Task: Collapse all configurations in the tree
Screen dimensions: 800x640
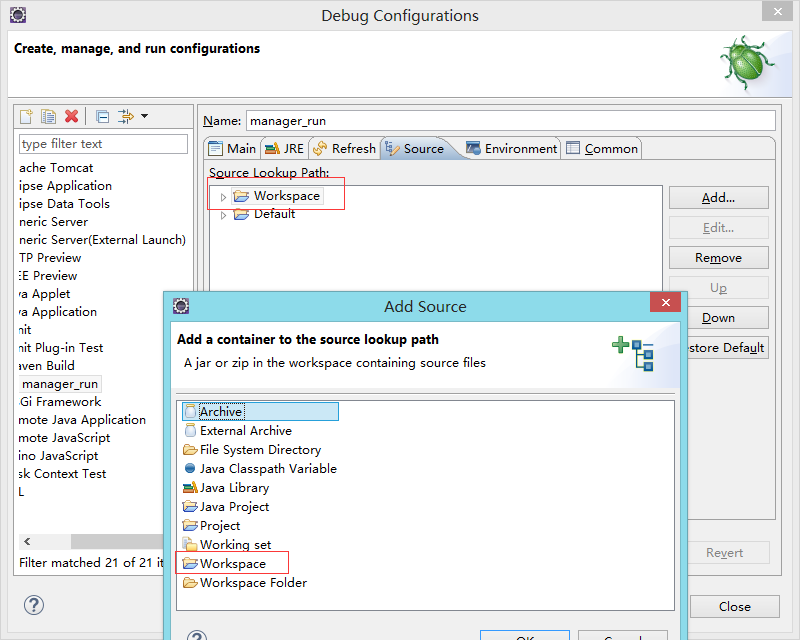Action: [102, 117]
